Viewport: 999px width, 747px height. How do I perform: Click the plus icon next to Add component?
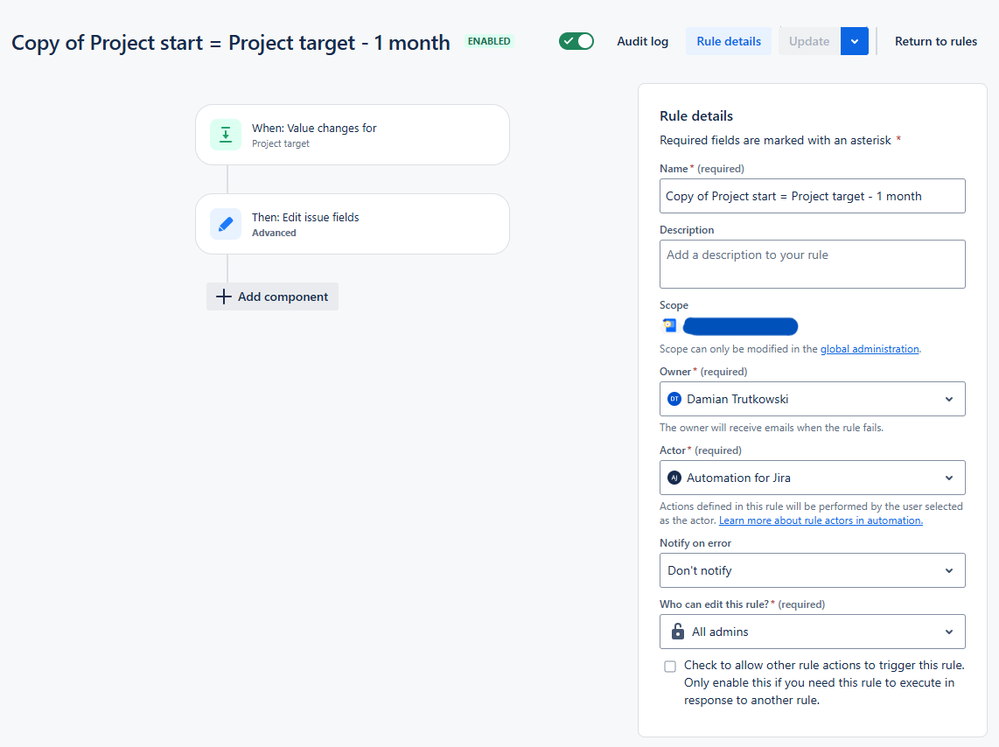[x=224, y=296]
